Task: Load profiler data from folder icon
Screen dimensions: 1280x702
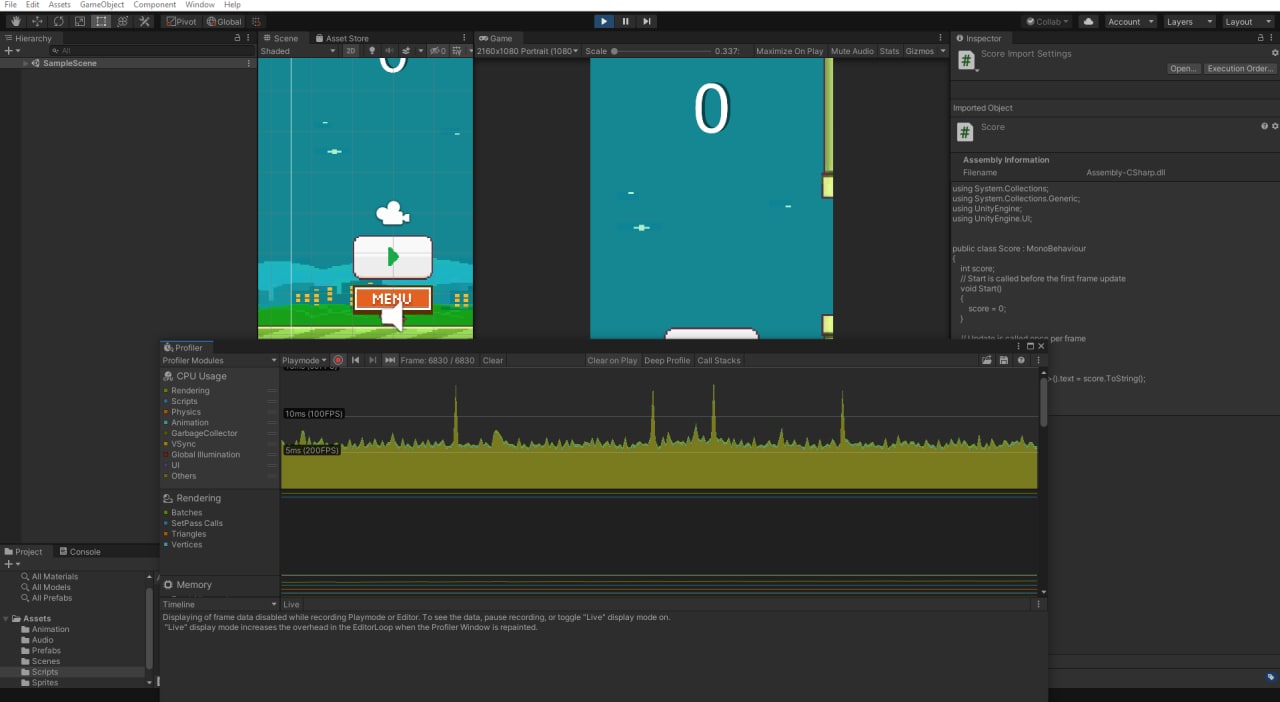Action: [x=987, y=360]
